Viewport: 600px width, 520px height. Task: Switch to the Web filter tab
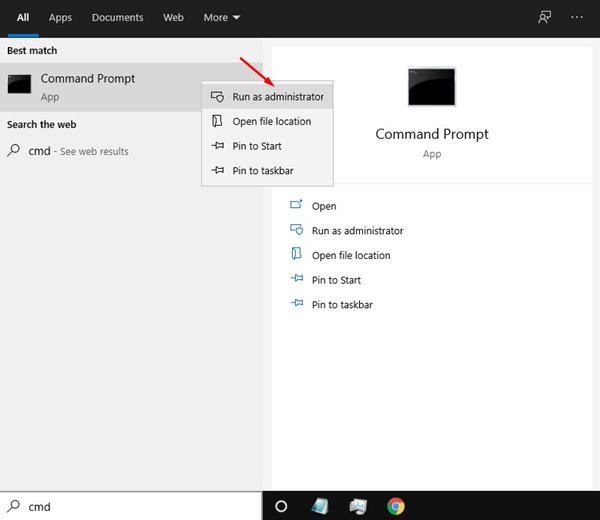(173, 17)
